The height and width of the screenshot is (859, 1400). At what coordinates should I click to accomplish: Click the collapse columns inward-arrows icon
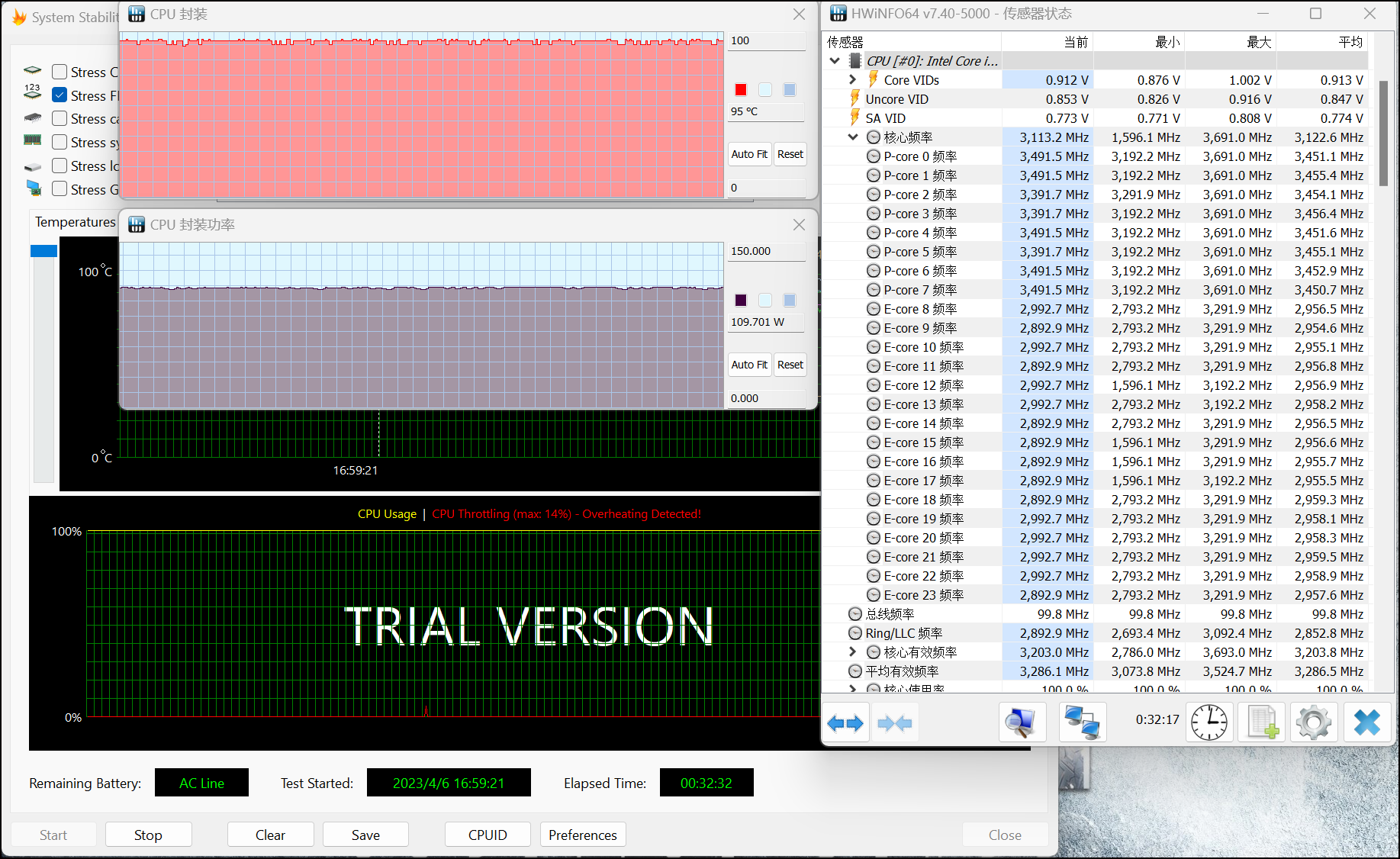coord(894,722)
